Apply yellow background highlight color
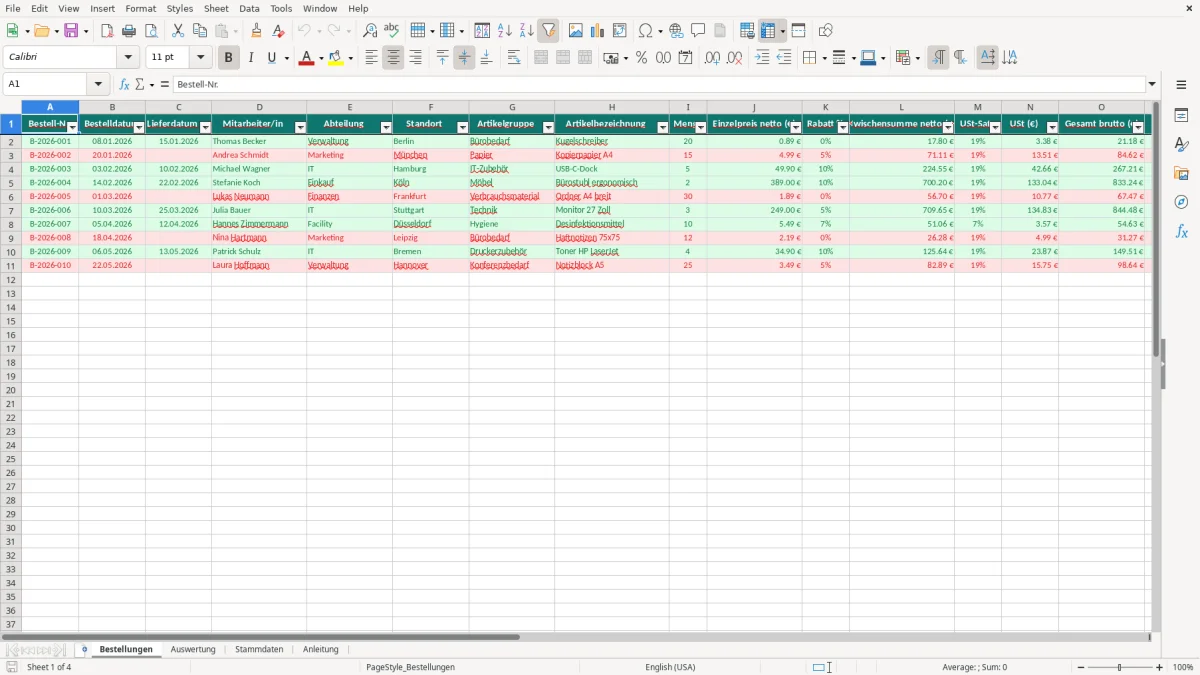1200x675 pixels. click(x=335, y=58)
